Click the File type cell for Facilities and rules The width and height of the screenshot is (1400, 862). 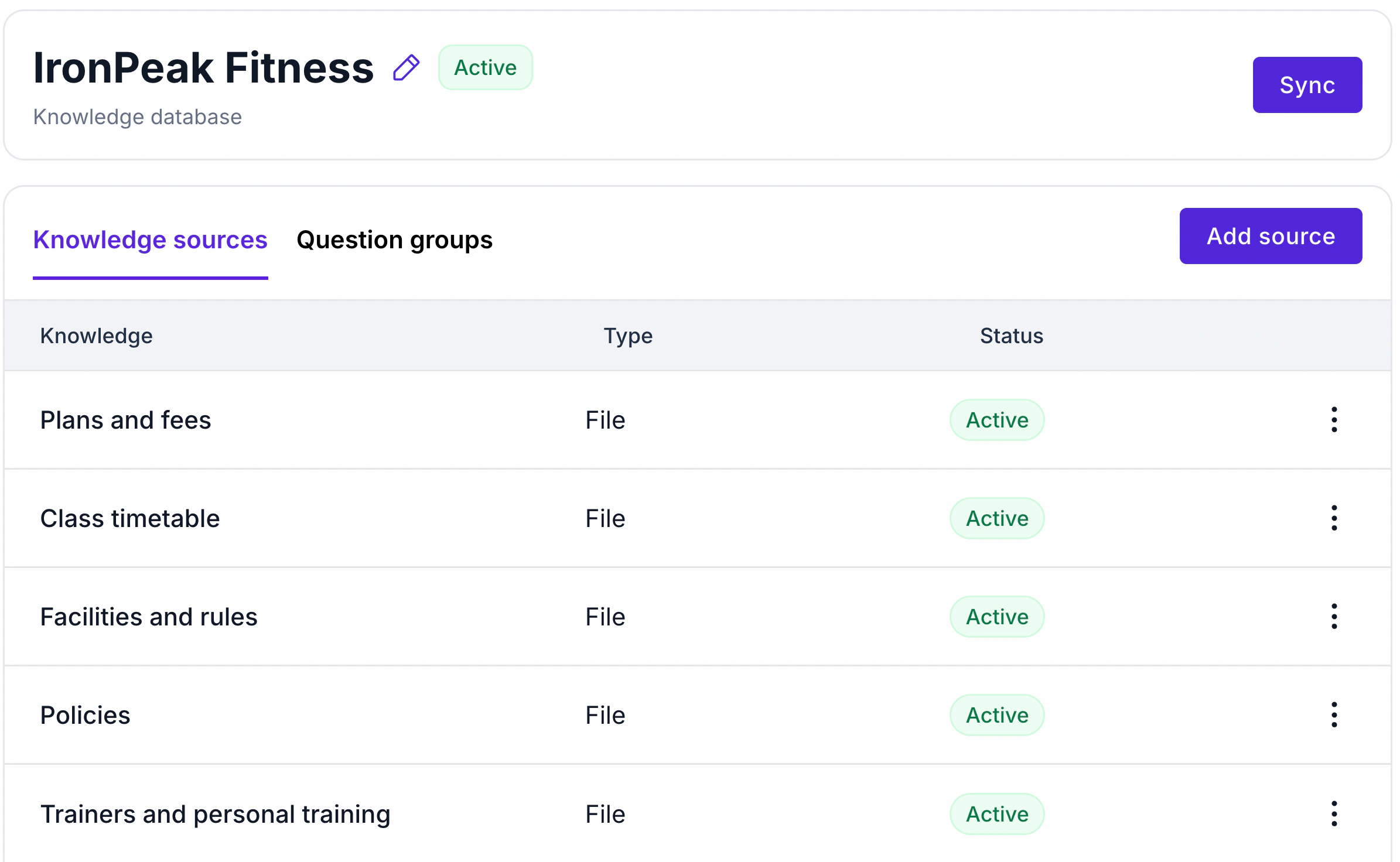(606, 617)
